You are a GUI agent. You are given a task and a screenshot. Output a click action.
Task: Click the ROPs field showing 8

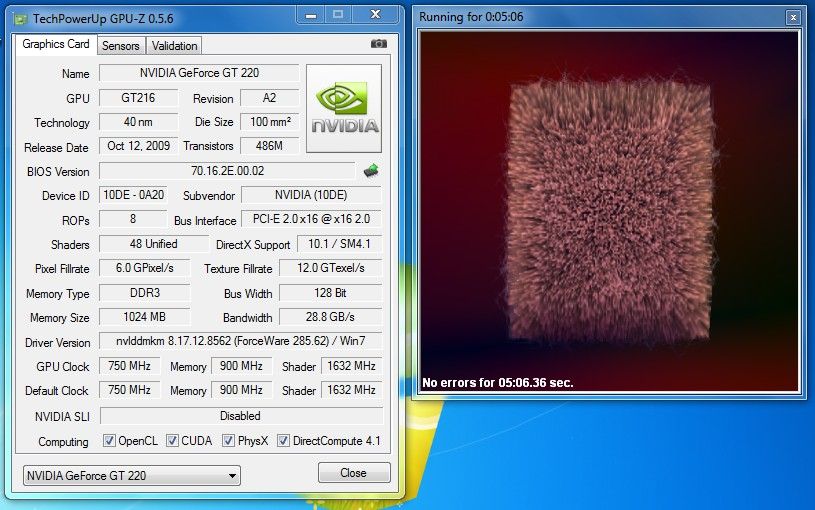tap(133, 219)
